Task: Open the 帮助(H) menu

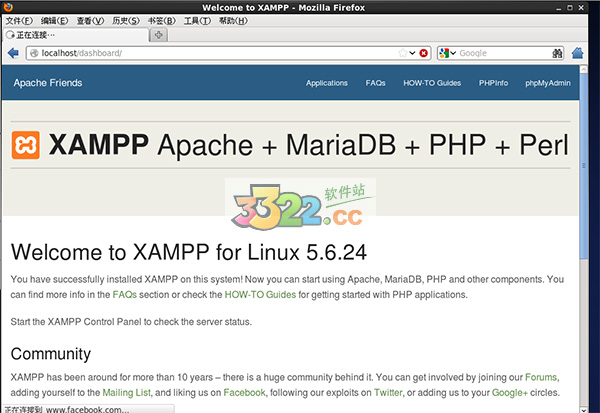Action: point(233,21)
